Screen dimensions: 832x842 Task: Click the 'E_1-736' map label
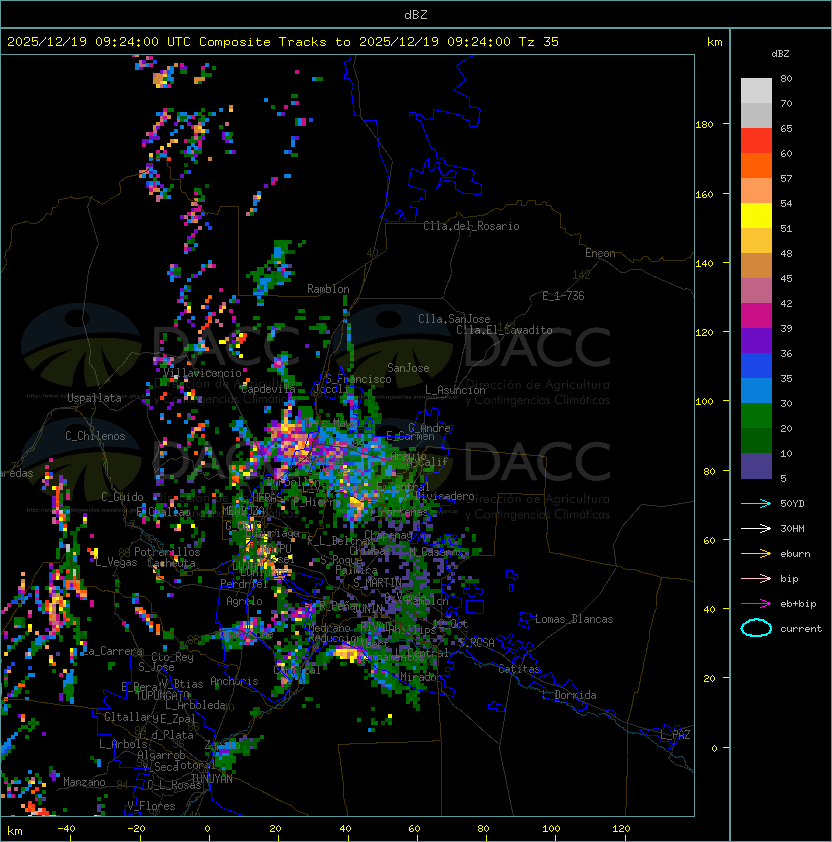[563, 296]
